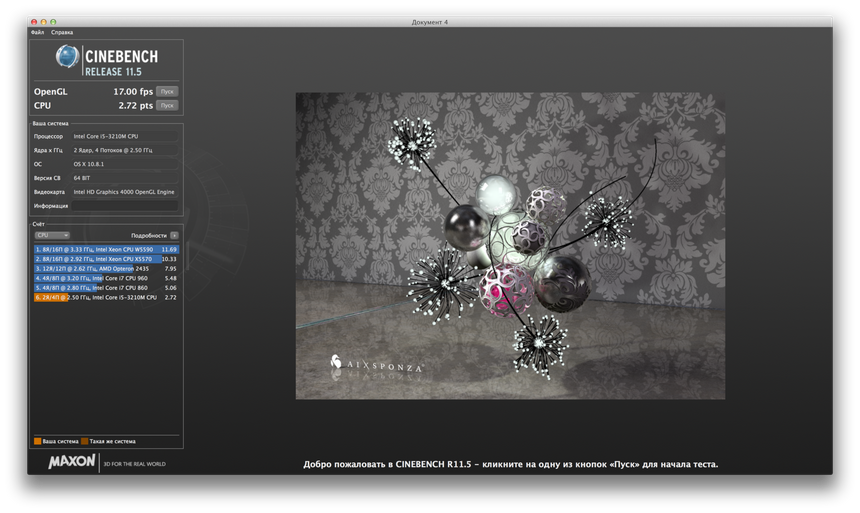
Task: Click the orange Ваша система legend swatch
Action: click(x=38, y=441)
